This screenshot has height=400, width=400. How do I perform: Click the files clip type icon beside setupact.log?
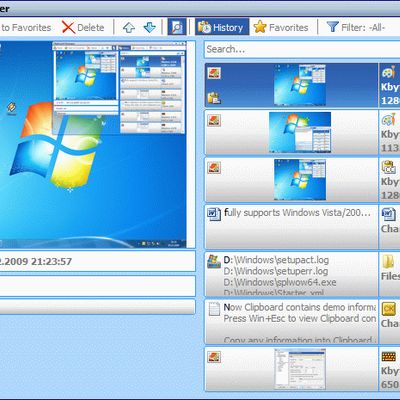(214, 261)
